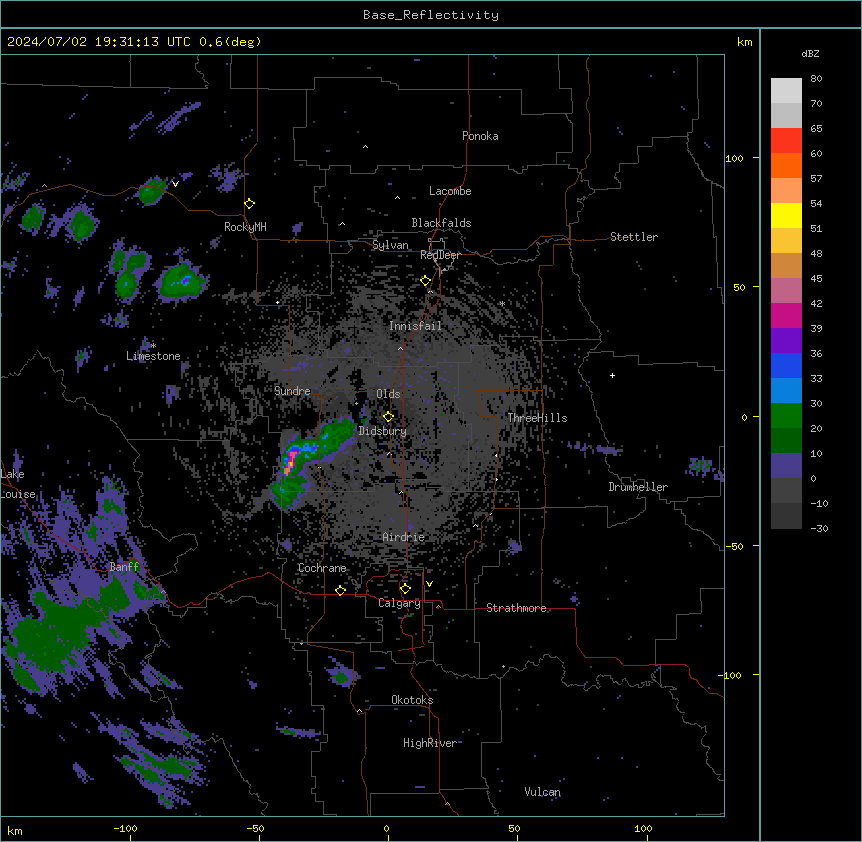862x842 pixels.
Task: Select the Innisfail city label
Action: pos(415,326)
